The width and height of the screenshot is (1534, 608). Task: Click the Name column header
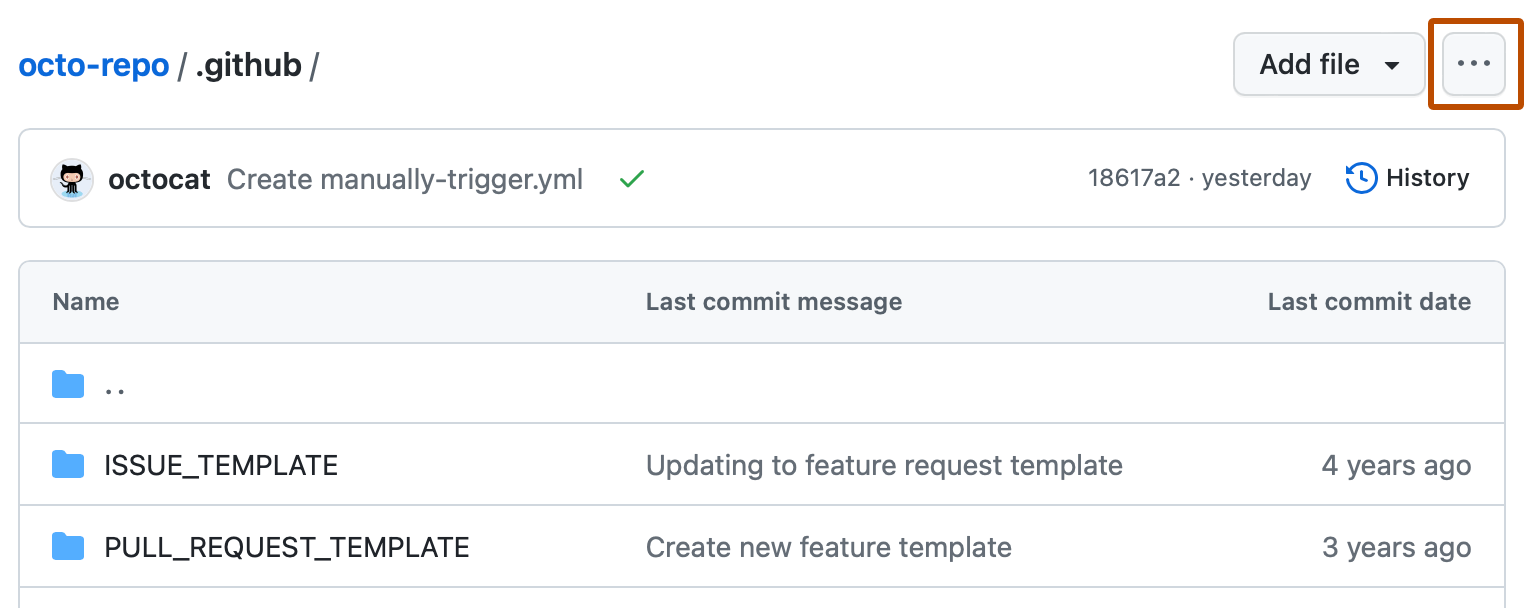[85, 301]
